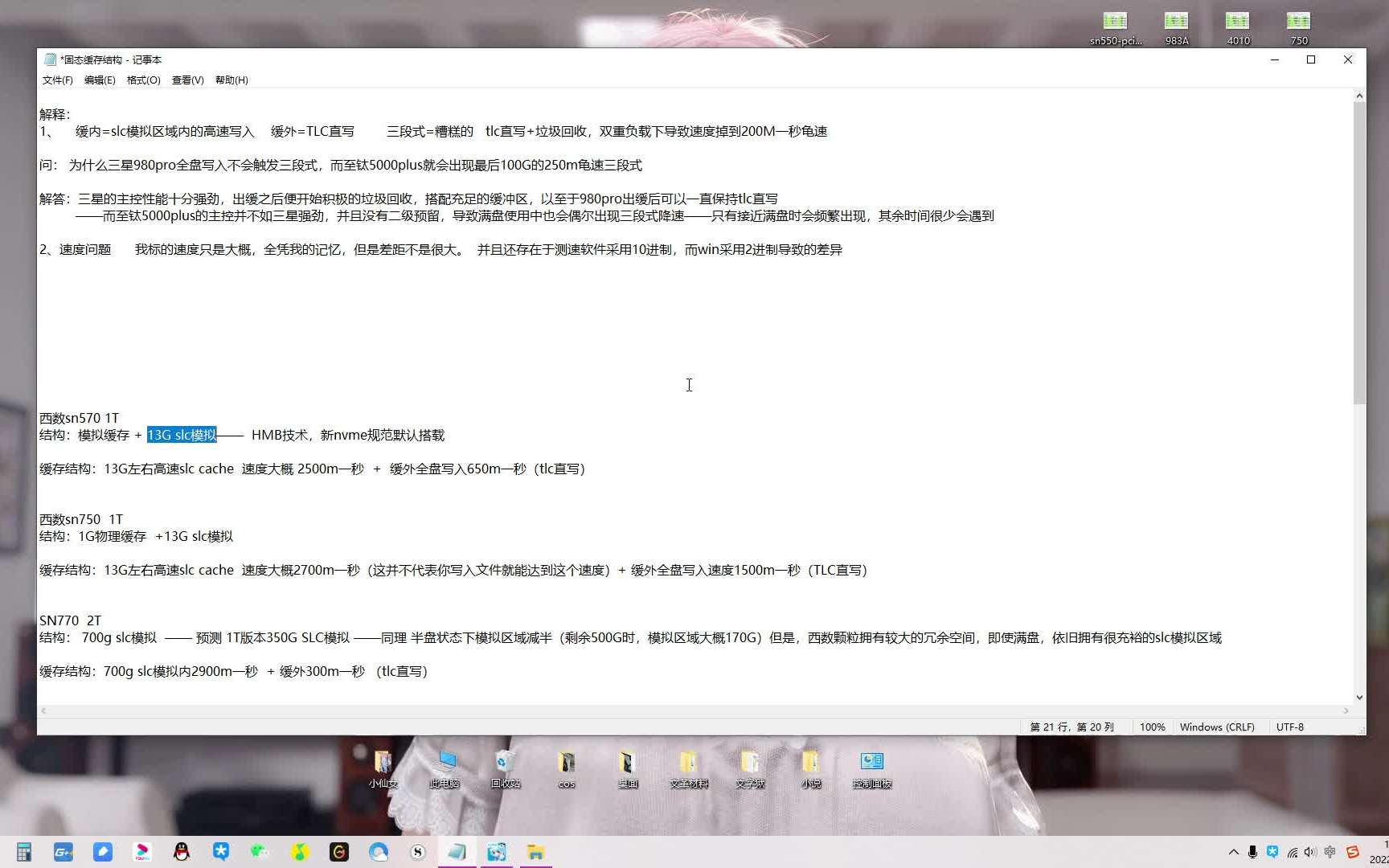1389x868 pixels.
Task: Open the cloud browser icon on taskbar
Action: click(x=379, y=852)
